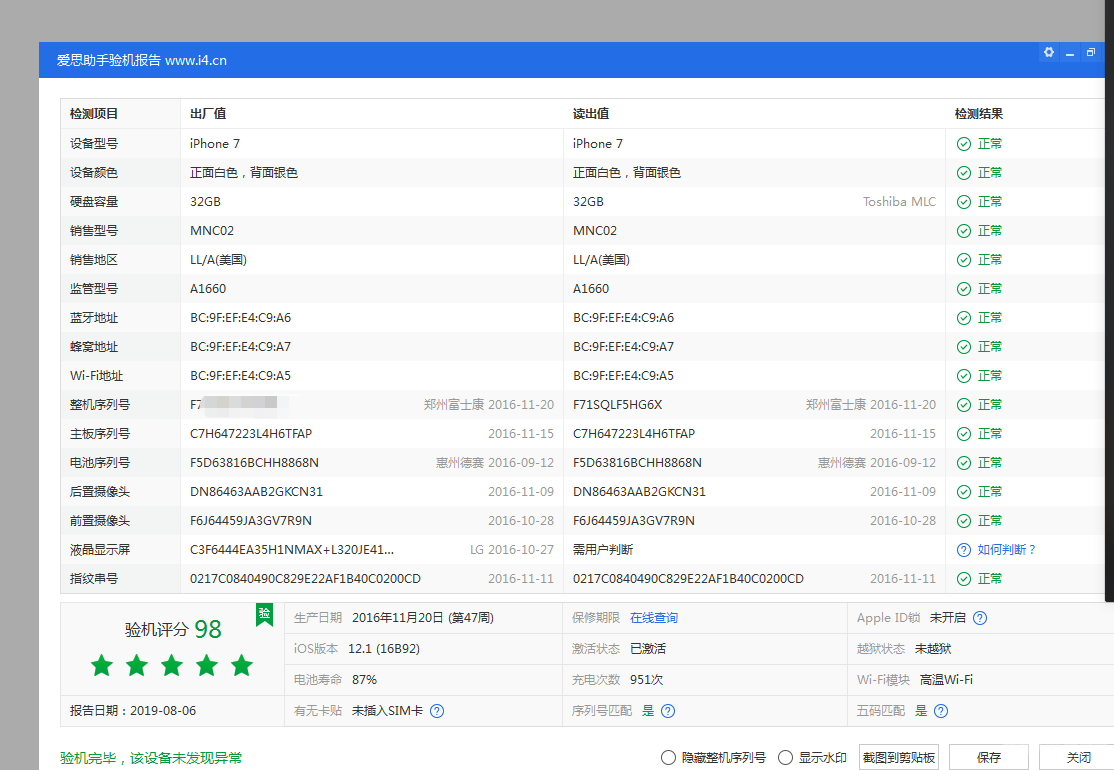Screen dimensions: 1114x770
Task: Click green check icon for 蓝牙地址
Action: point(963,318)
